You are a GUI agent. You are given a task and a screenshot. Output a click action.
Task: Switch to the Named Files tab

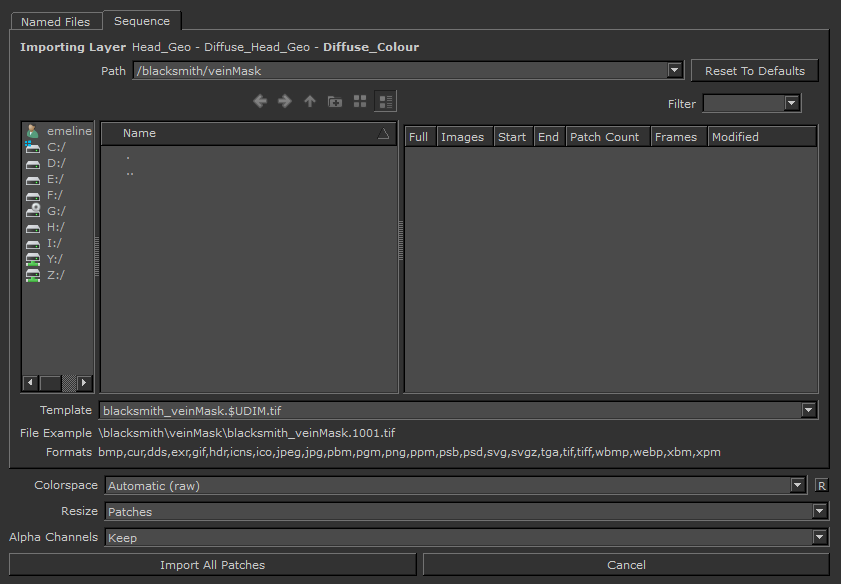coord(56,22)
